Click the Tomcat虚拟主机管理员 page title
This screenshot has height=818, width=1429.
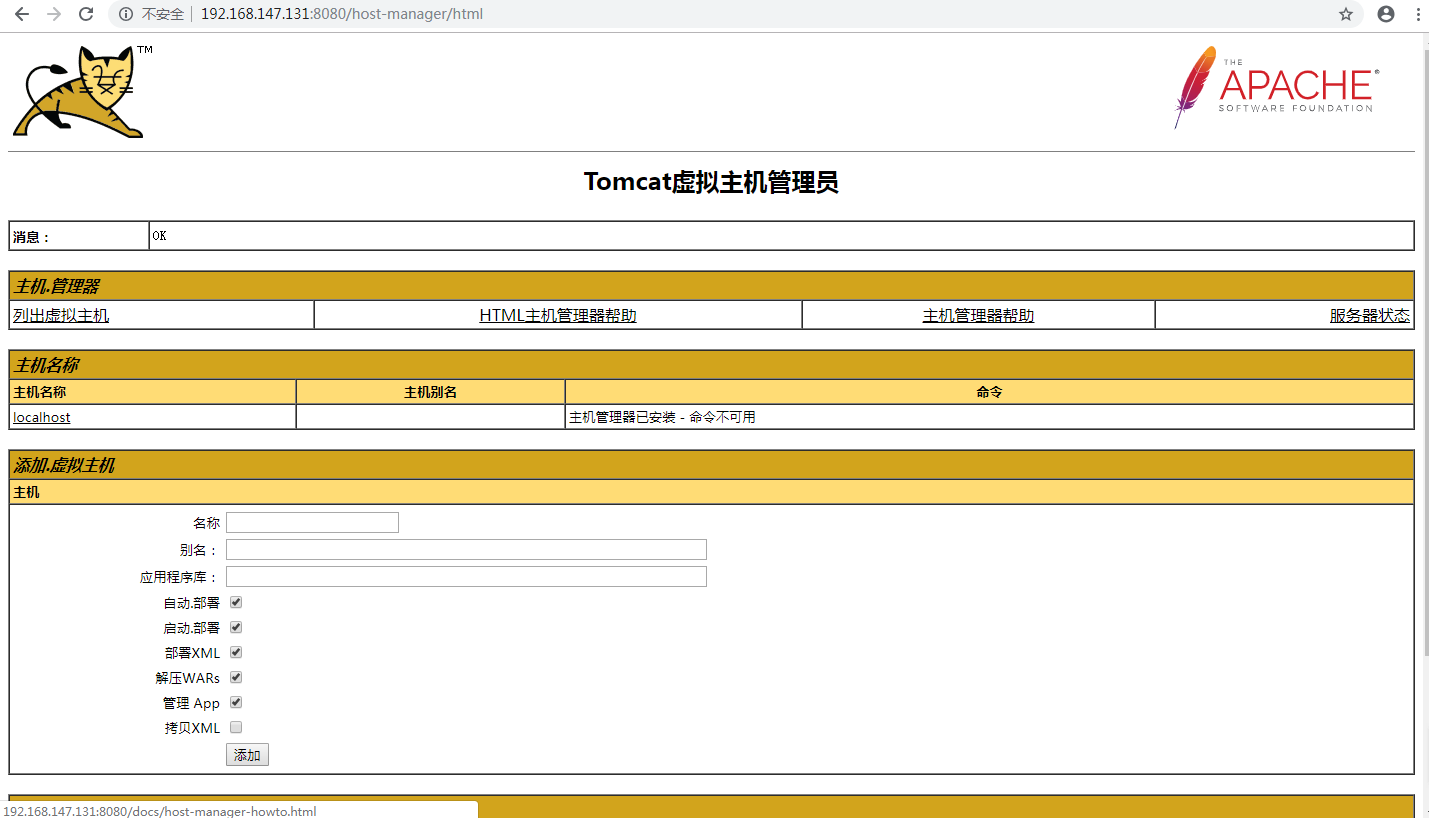pos(711,182)
